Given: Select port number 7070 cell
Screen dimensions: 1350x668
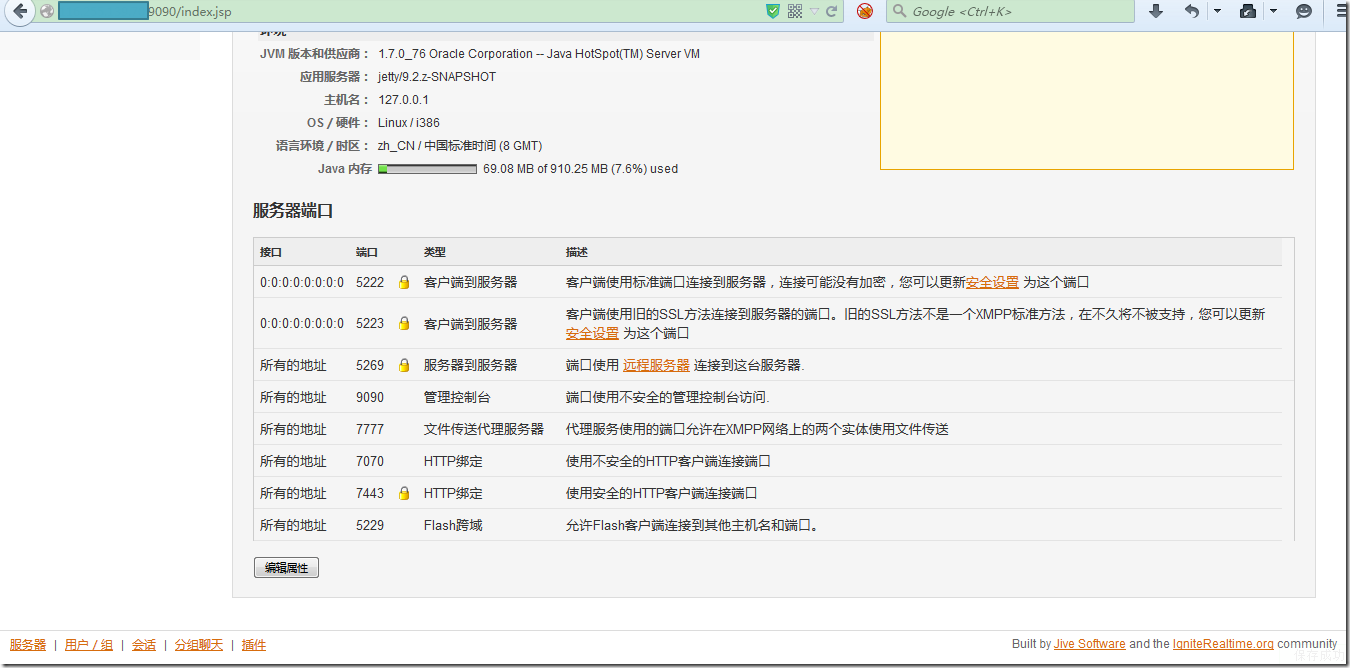Looking at the screenshot, I should [x=370, y=461].
